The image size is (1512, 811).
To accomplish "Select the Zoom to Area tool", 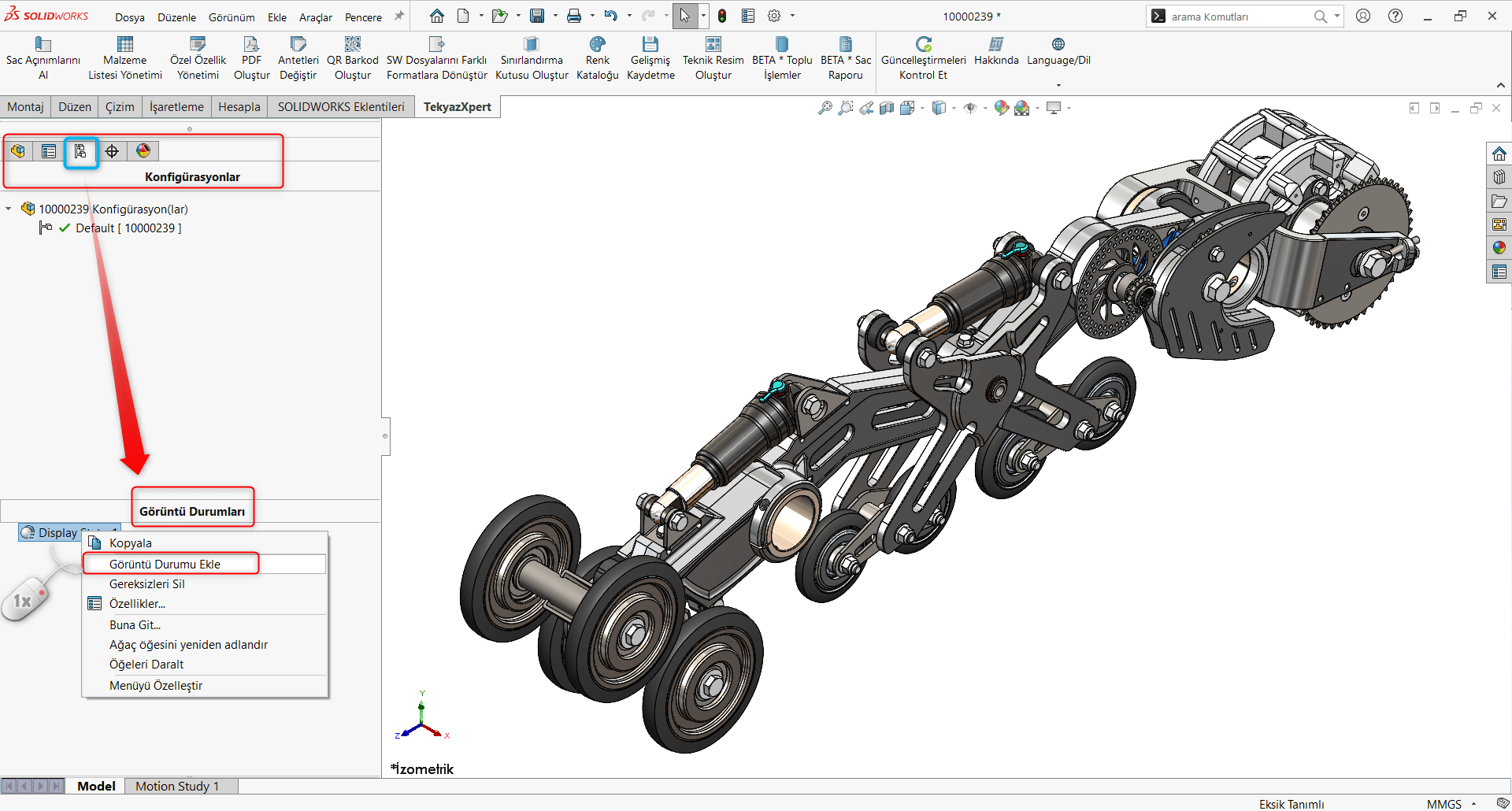I will pos(845,108).
